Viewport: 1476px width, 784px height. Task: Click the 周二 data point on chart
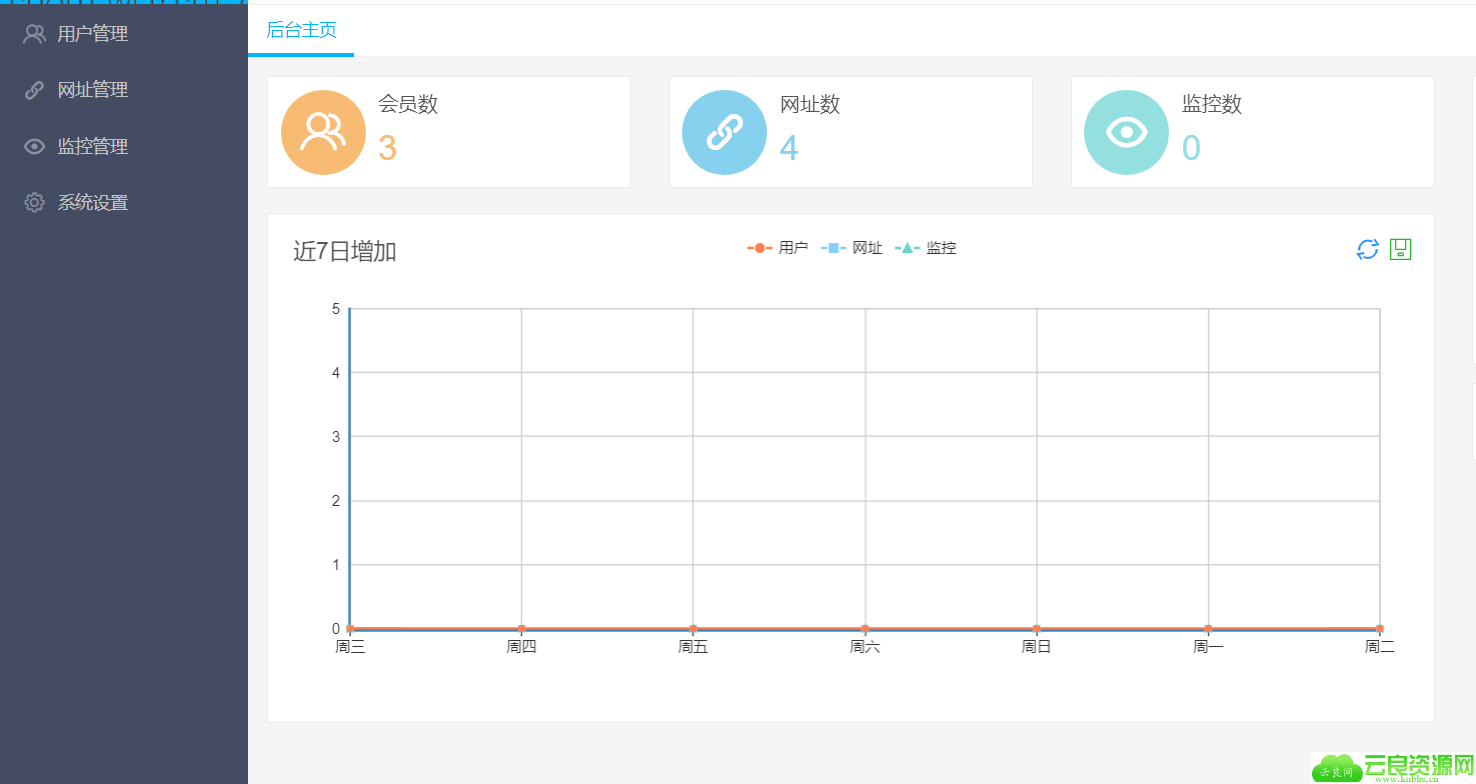(1380, 629)
